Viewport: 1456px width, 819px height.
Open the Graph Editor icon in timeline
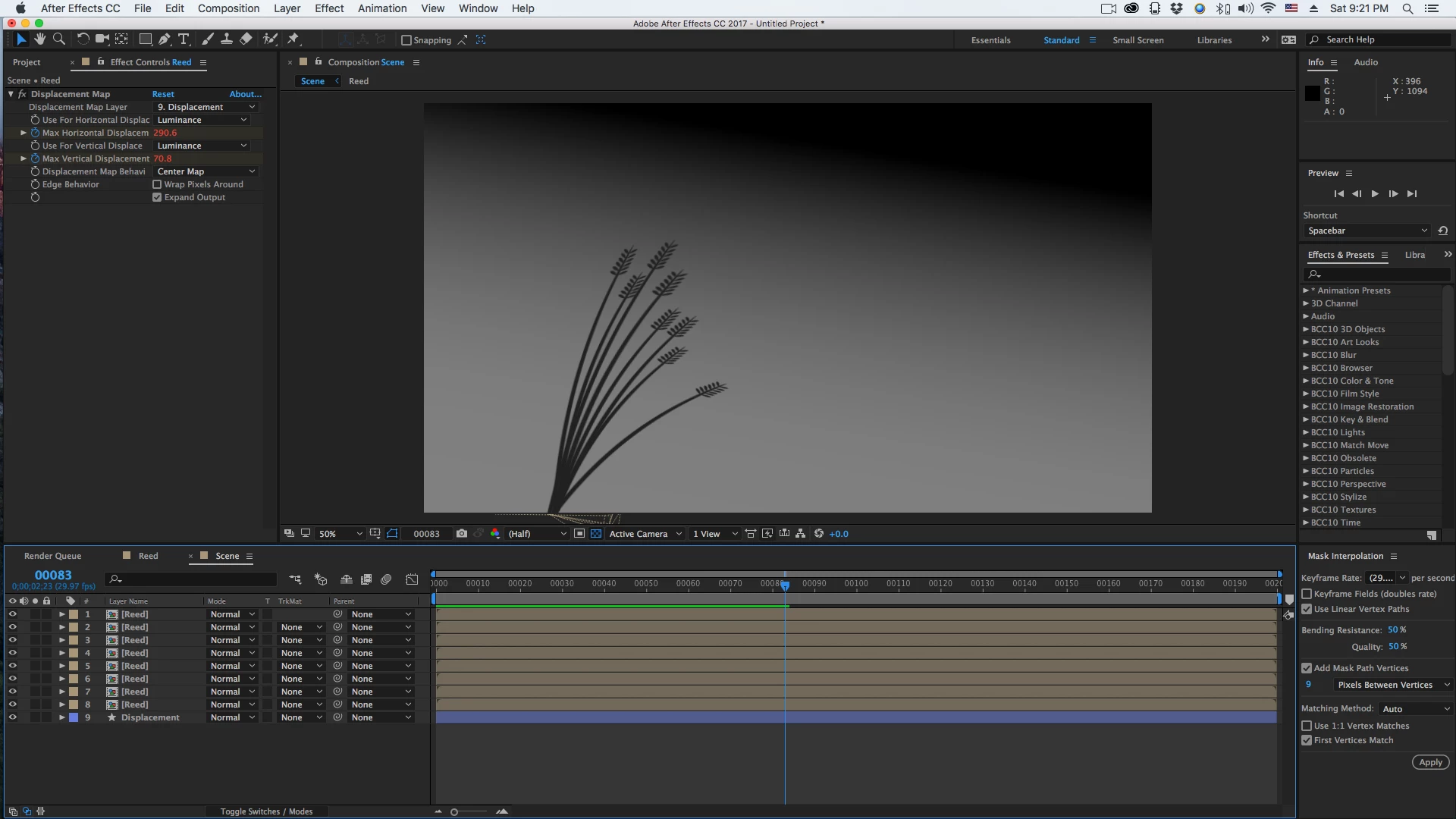point(412,579)
